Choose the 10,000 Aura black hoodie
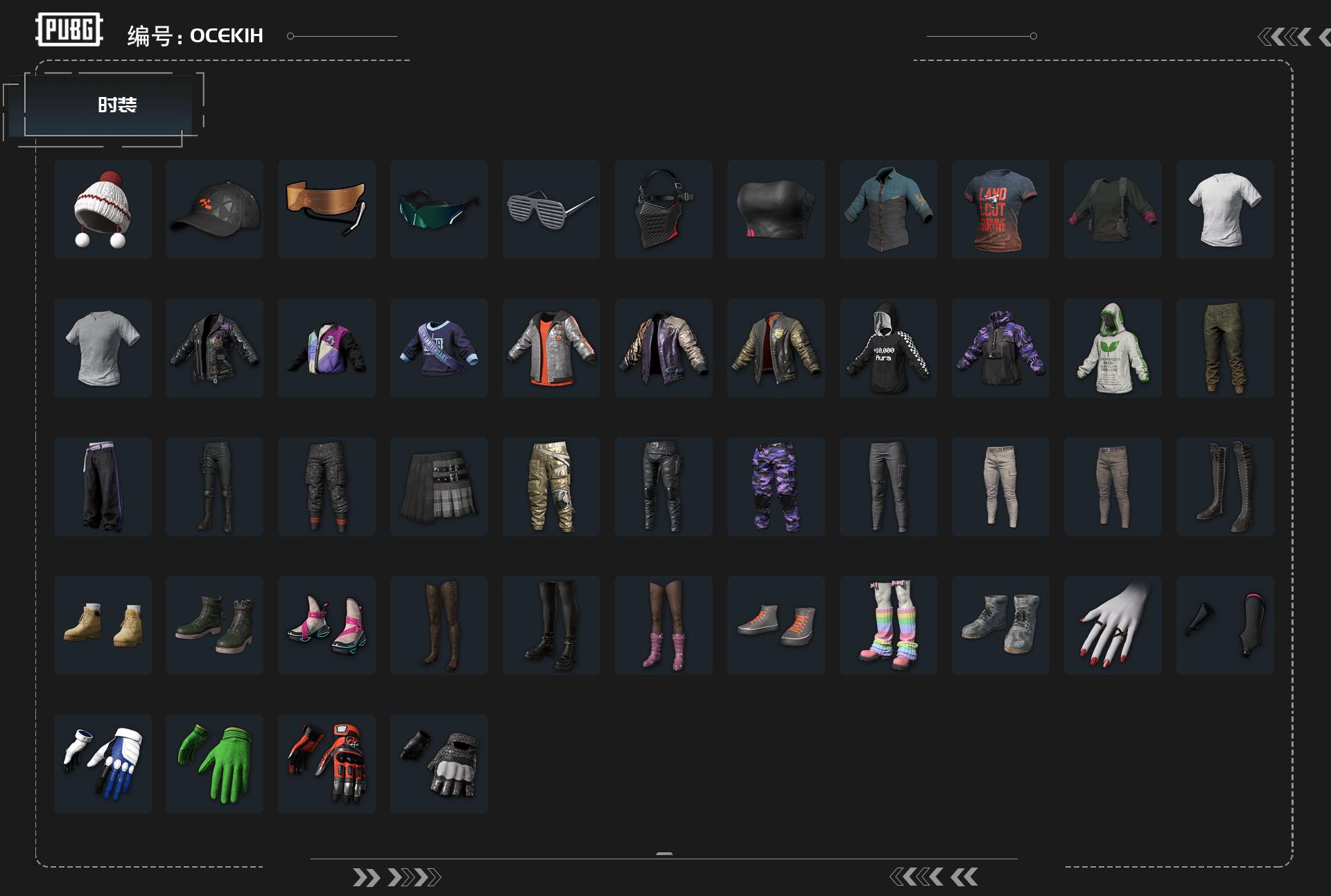The image size is (1331, 896). pos(889,348)
